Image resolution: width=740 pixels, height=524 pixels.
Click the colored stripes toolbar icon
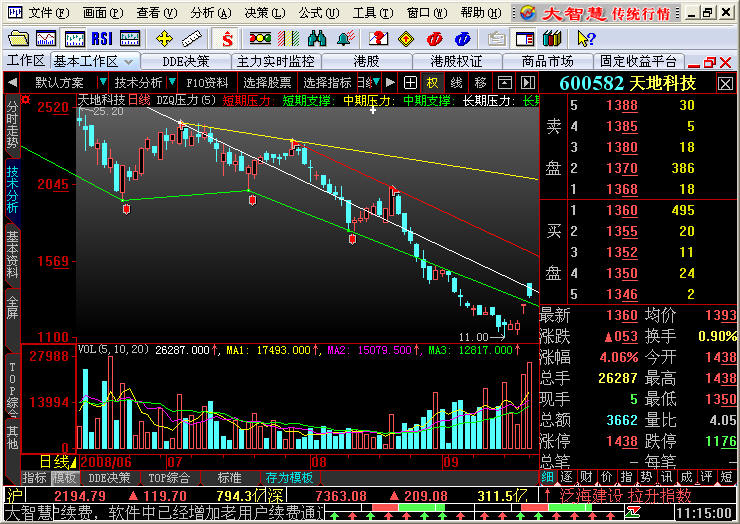point(288,38)
